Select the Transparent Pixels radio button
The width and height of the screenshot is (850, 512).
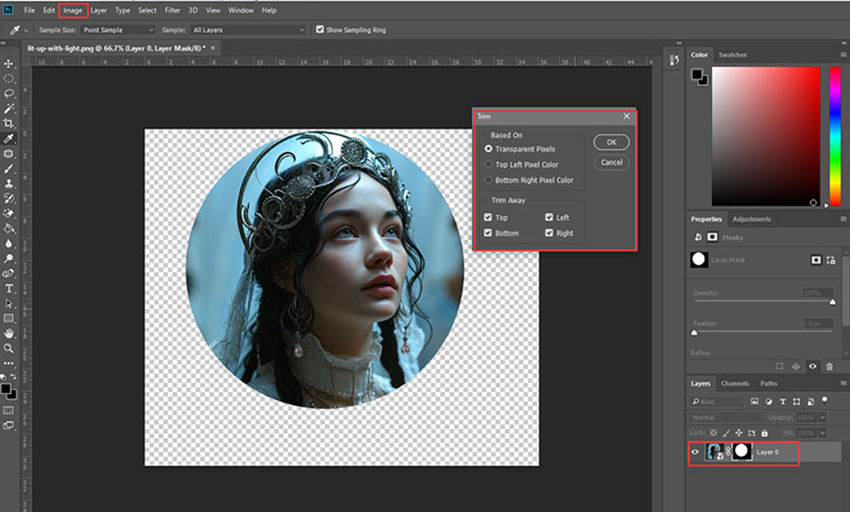coord(488,149)
